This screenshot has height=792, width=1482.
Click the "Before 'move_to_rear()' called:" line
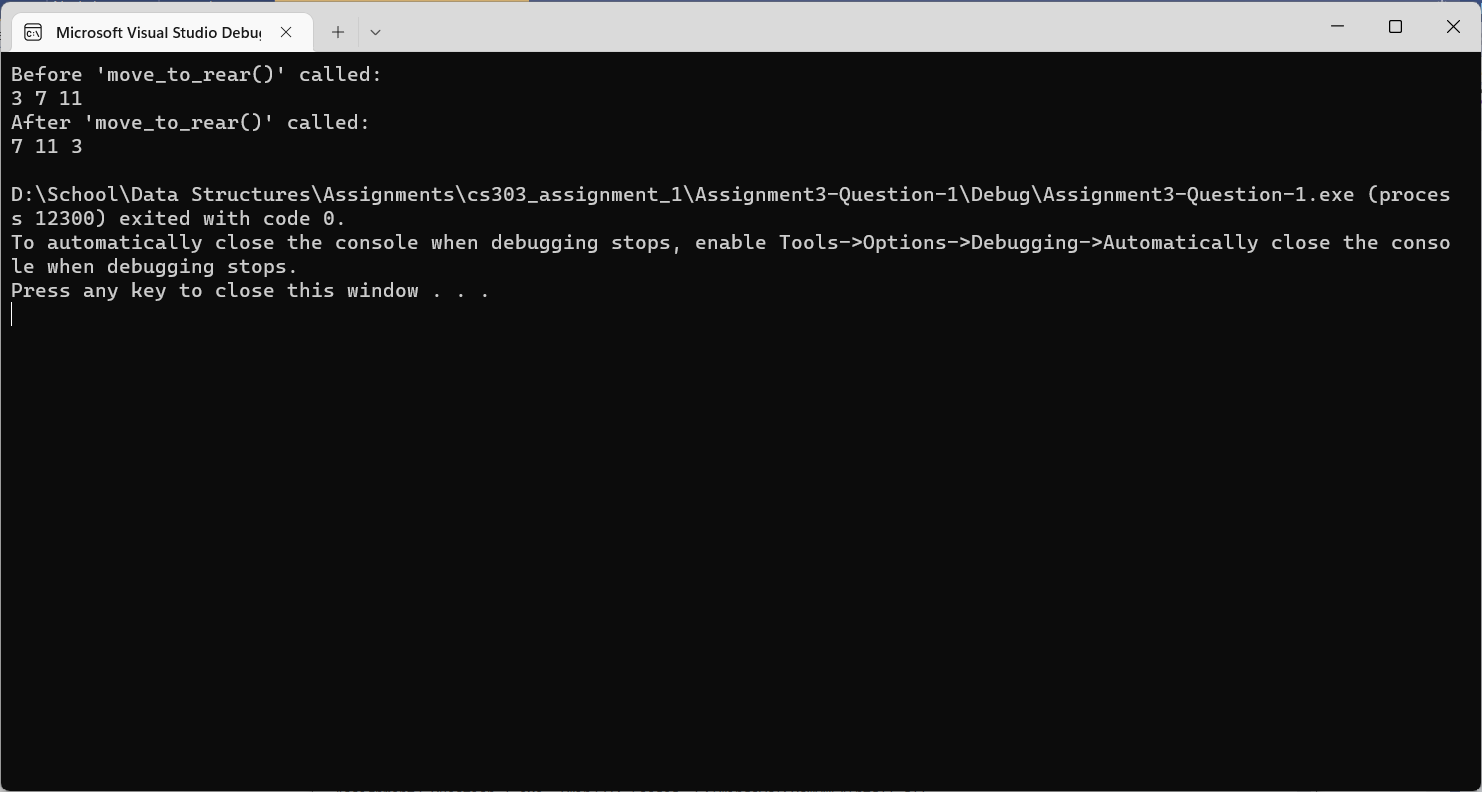195,74
